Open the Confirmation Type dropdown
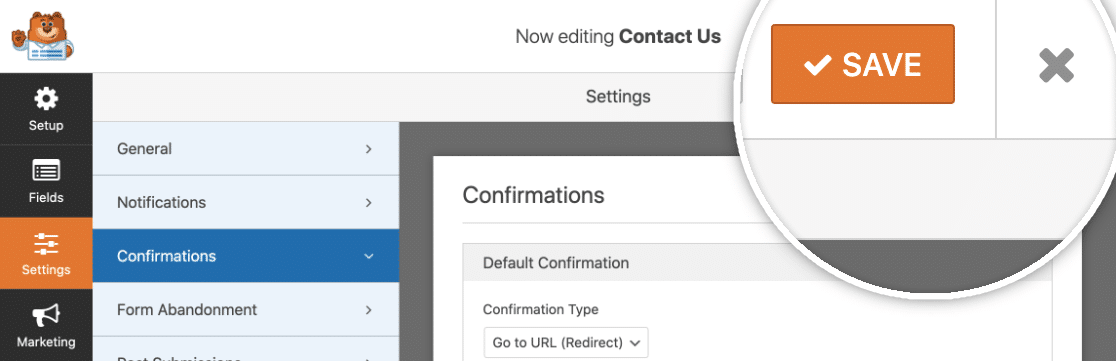Screen dimensions: 1116x361 (x=567, y=342)
